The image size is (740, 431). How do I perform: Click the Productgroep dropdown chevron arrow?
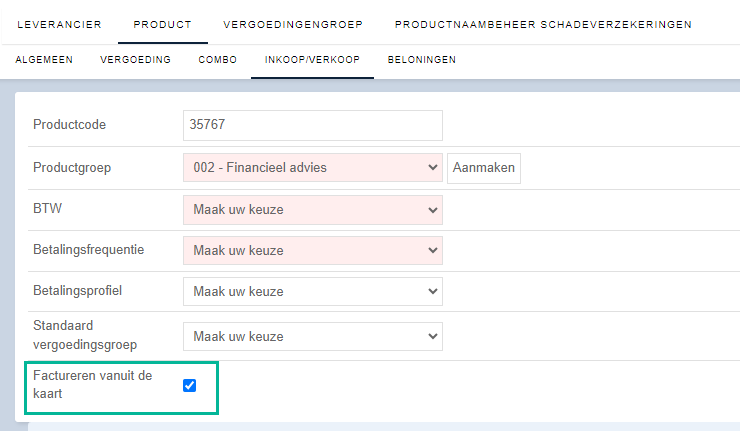click(432, 168)
